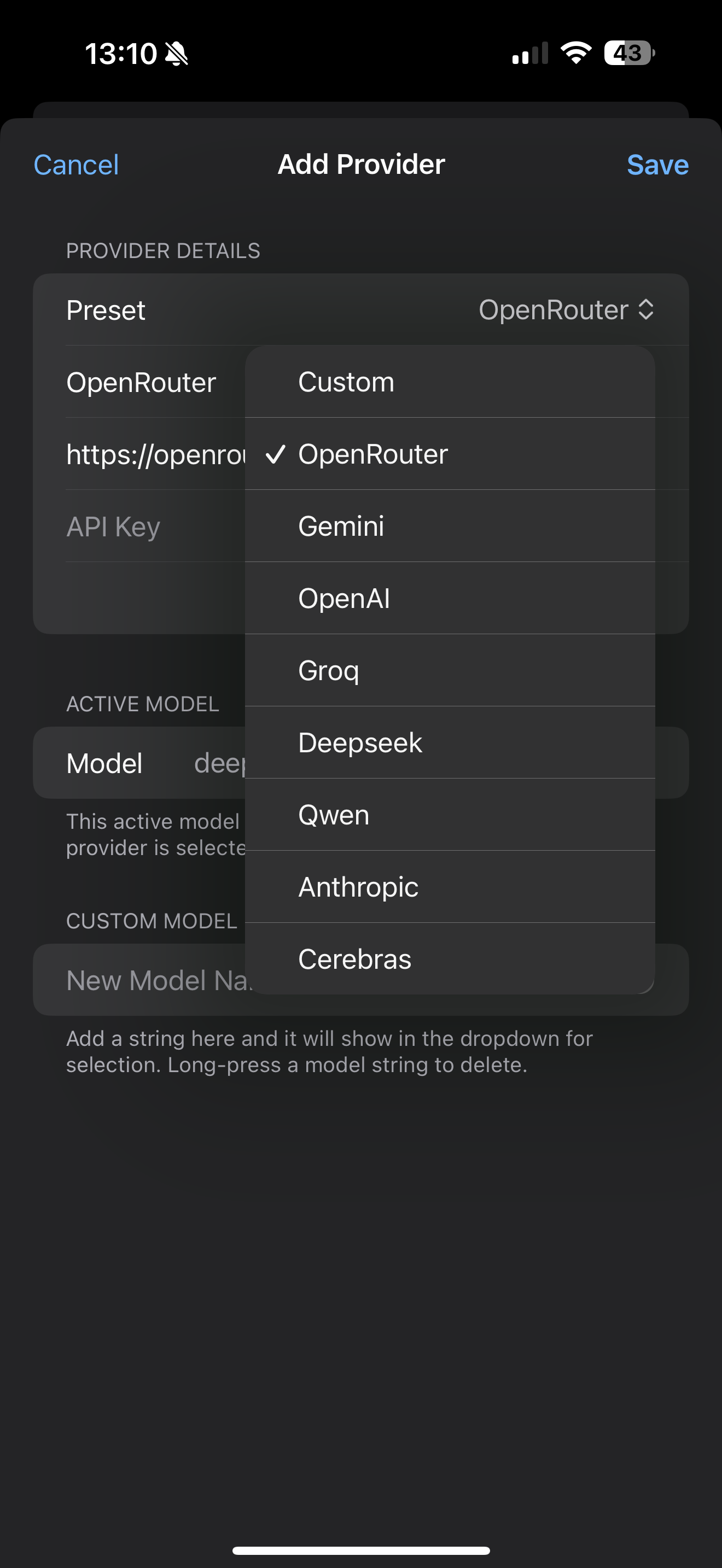The height and width of the screenshot is (1568, 722).
Task: Open the active Model selector row
Action: coord(139,763)
